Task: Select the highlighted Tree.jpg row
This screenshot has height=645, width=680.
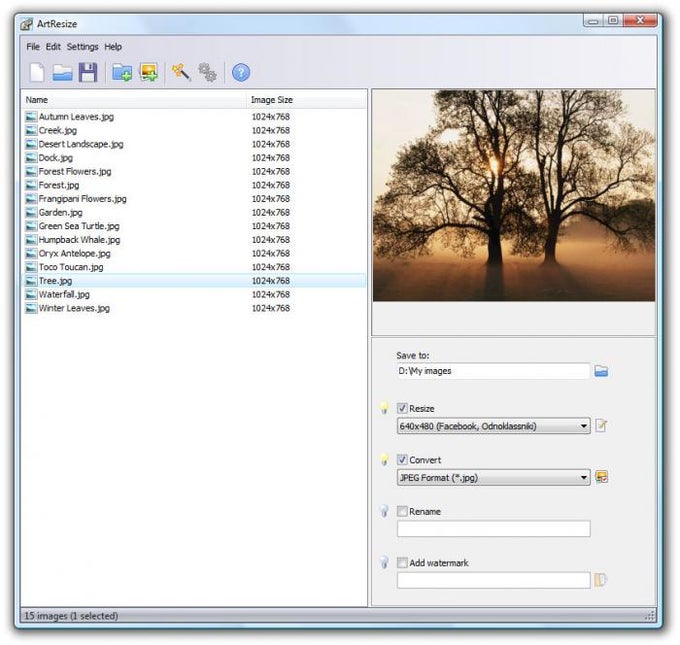Action: (194, 281)
